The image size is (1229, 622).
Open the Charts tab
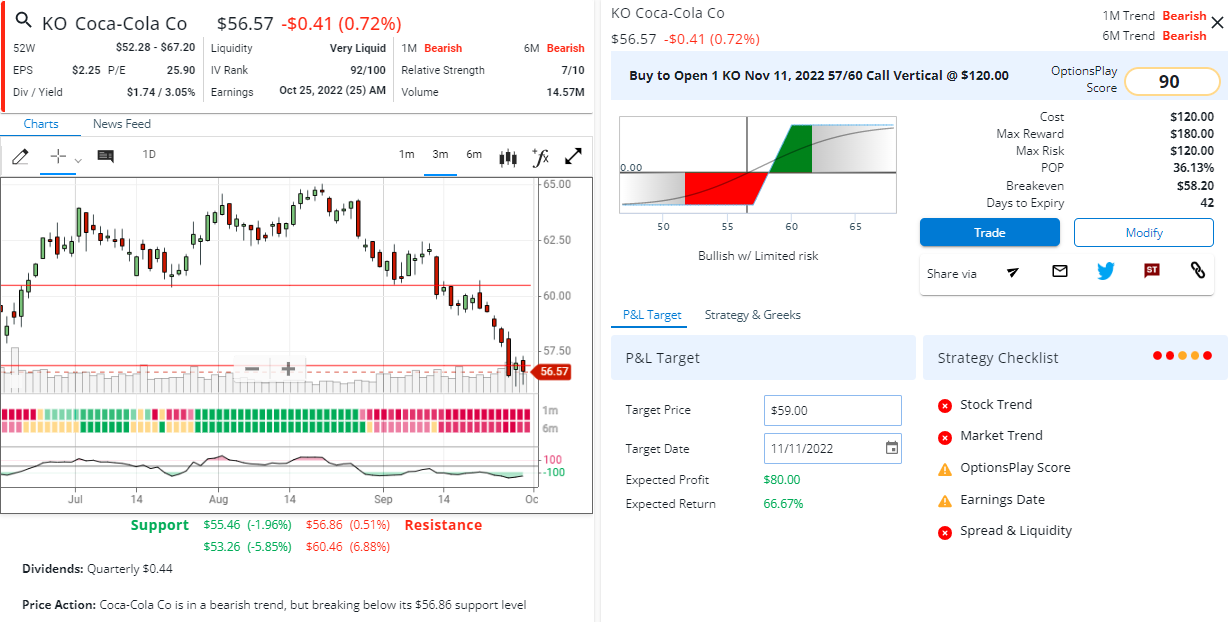pos(41,124)
